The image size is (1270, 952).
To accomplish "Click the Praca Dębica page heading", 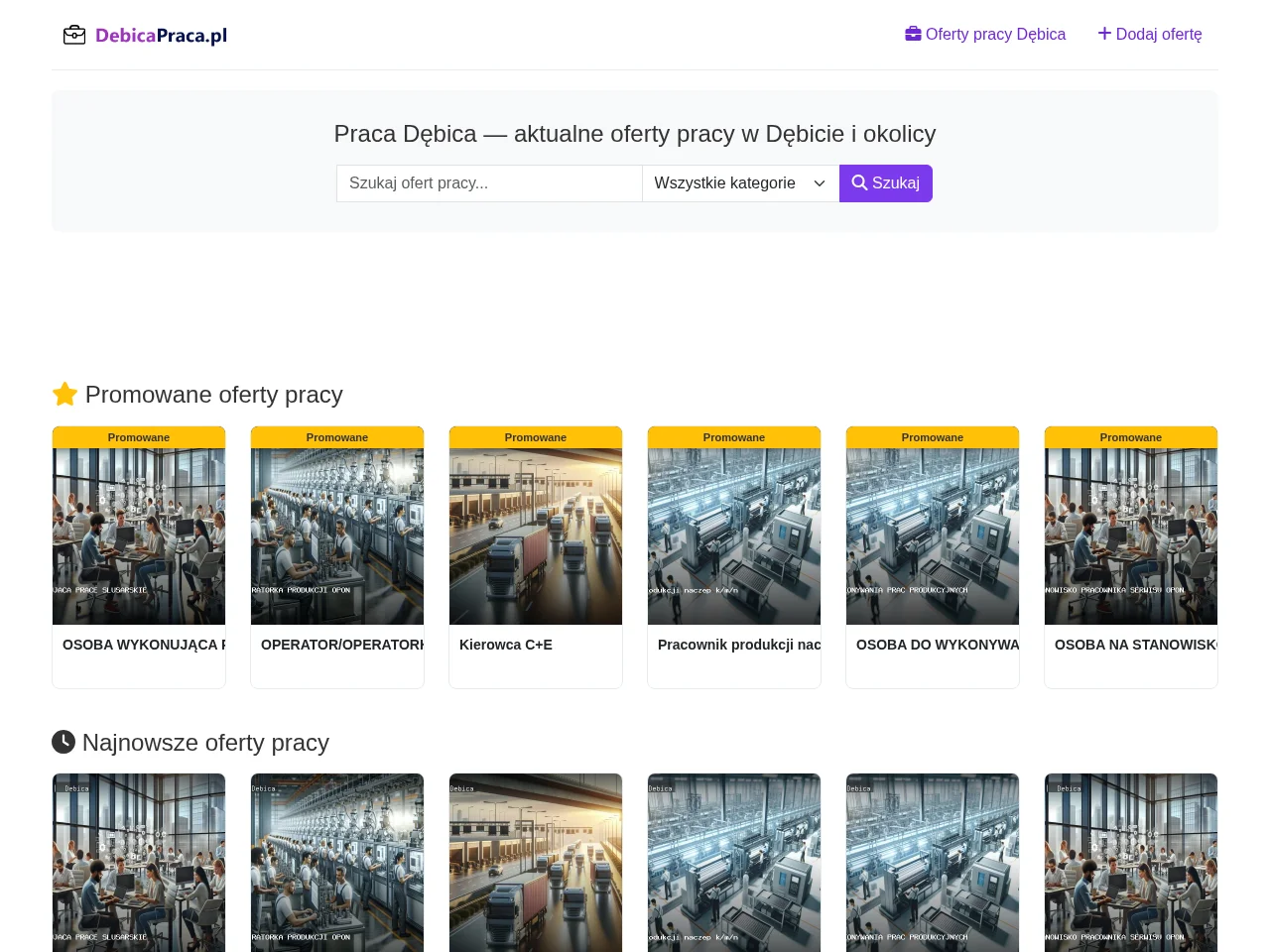I will point(635,134).
